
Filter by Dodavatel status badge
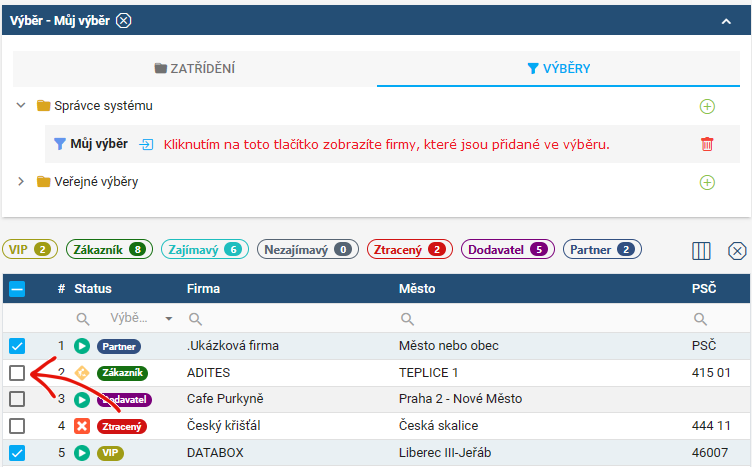point(507,249)
